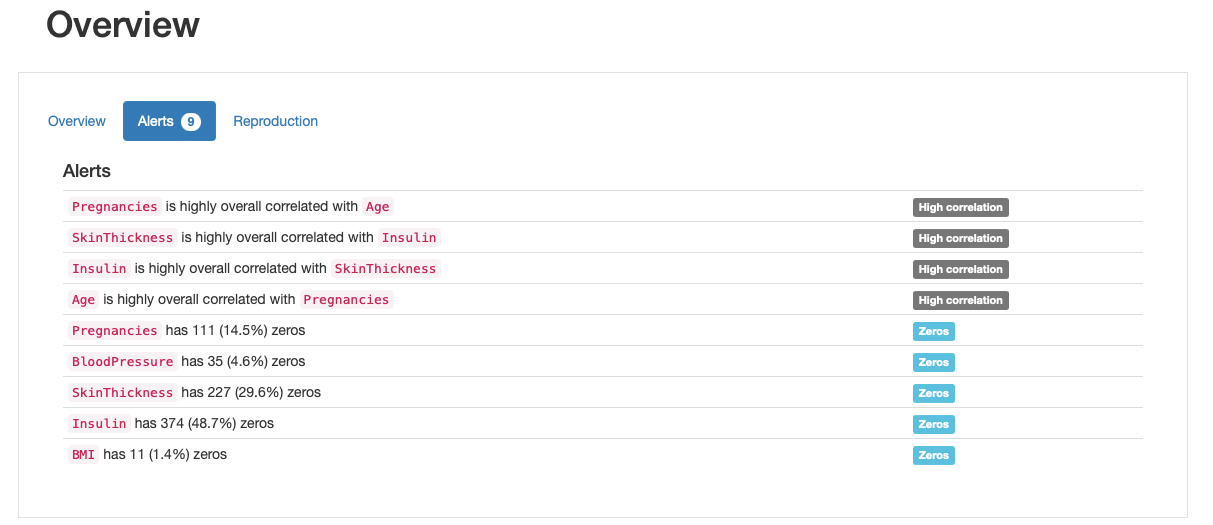Screen dimensions: 1213x525
Task: Click High correlation badge for SkinThickness row
Action: [960, 239]
